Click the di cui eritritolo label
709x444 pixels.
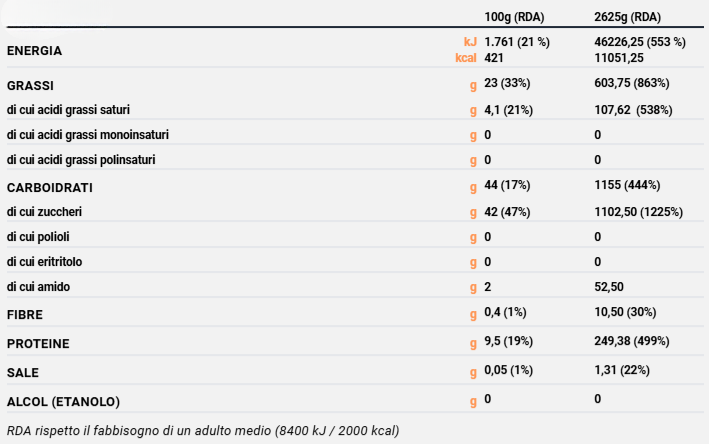click(45, 262)
